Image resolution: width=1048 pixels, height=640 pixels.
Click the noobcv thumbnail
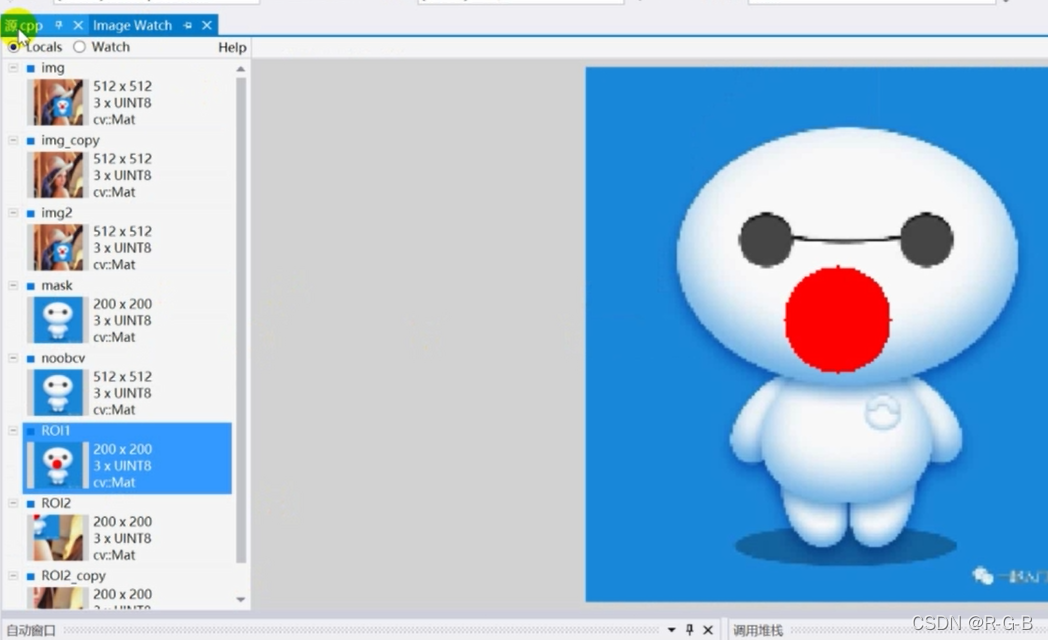coord(57,393)
